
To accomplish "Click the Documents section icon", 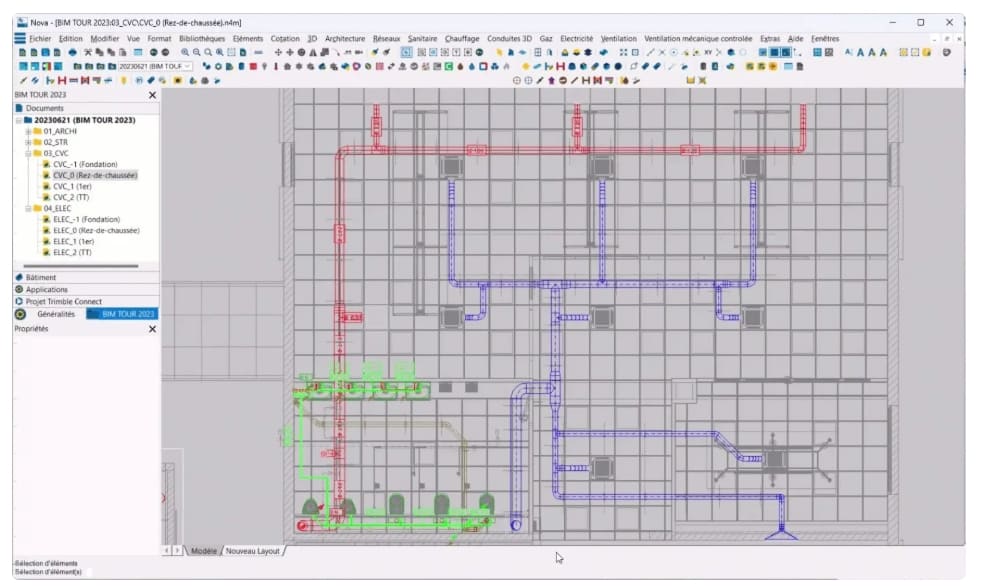I will [19, 108].
